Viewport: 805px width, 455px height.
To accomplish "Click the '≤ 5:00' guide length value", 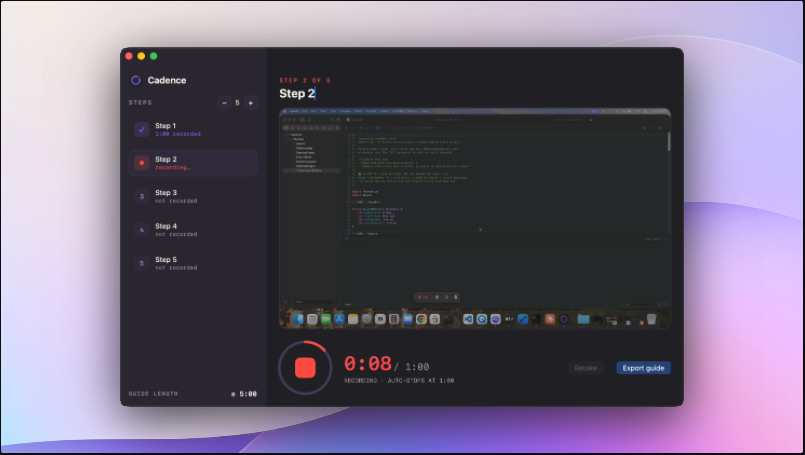I will [x=244, y=394].
